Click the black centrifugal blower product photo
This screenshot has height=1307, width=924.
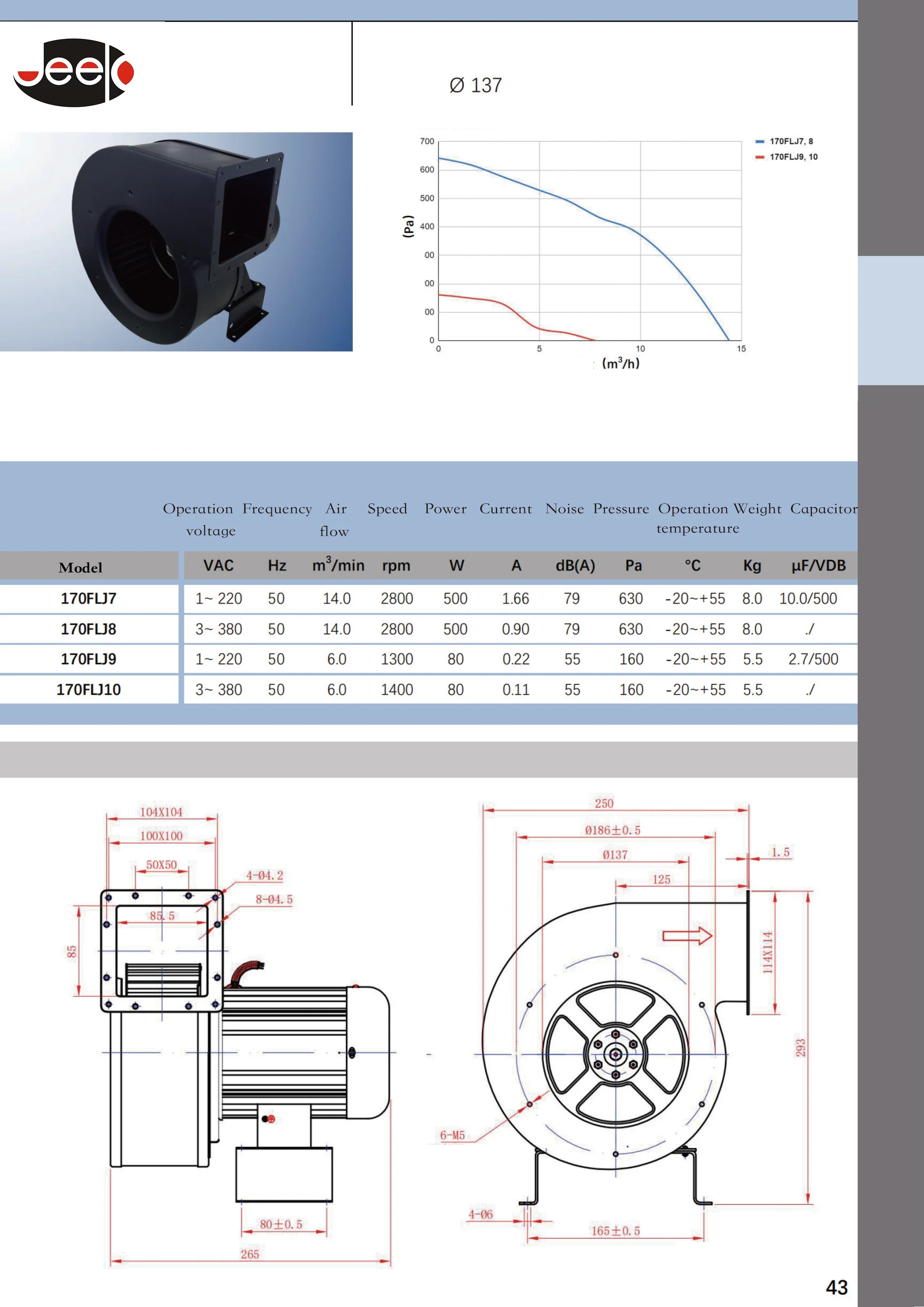176,241
